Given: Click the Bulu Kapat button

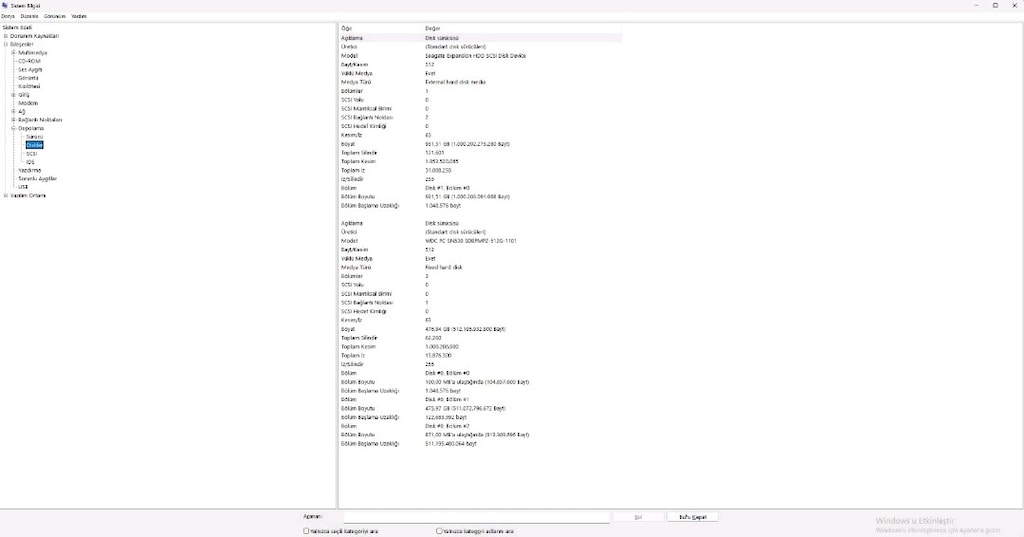Looking at the screenshot, I should [x=692, y=517].
